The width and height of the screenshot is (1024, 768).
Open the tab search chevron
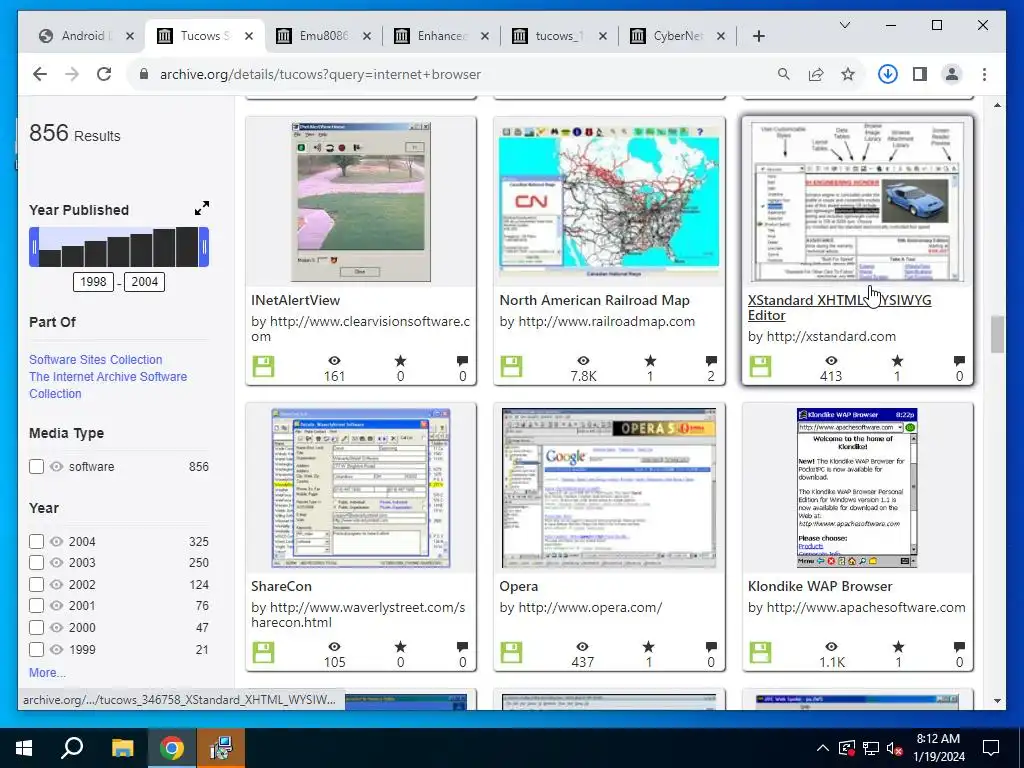(844, 25)
